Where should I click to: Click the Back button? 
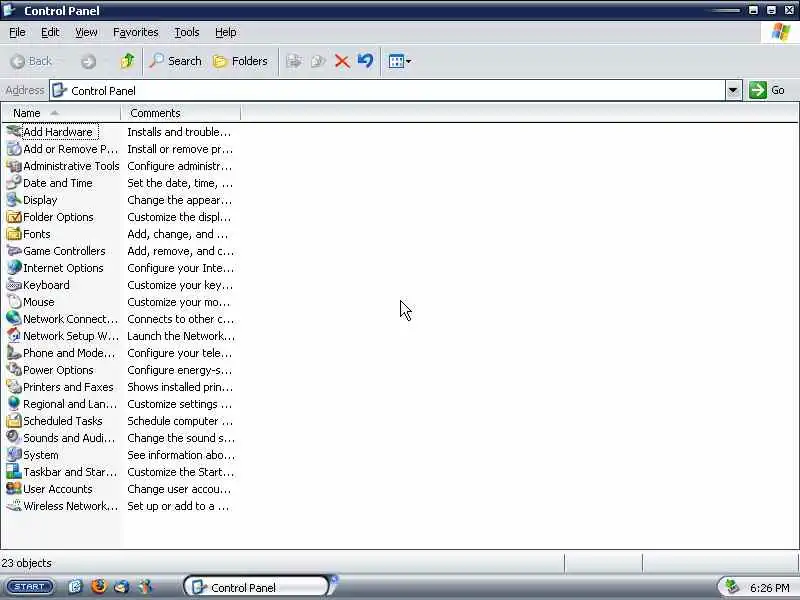coord(31,61)
